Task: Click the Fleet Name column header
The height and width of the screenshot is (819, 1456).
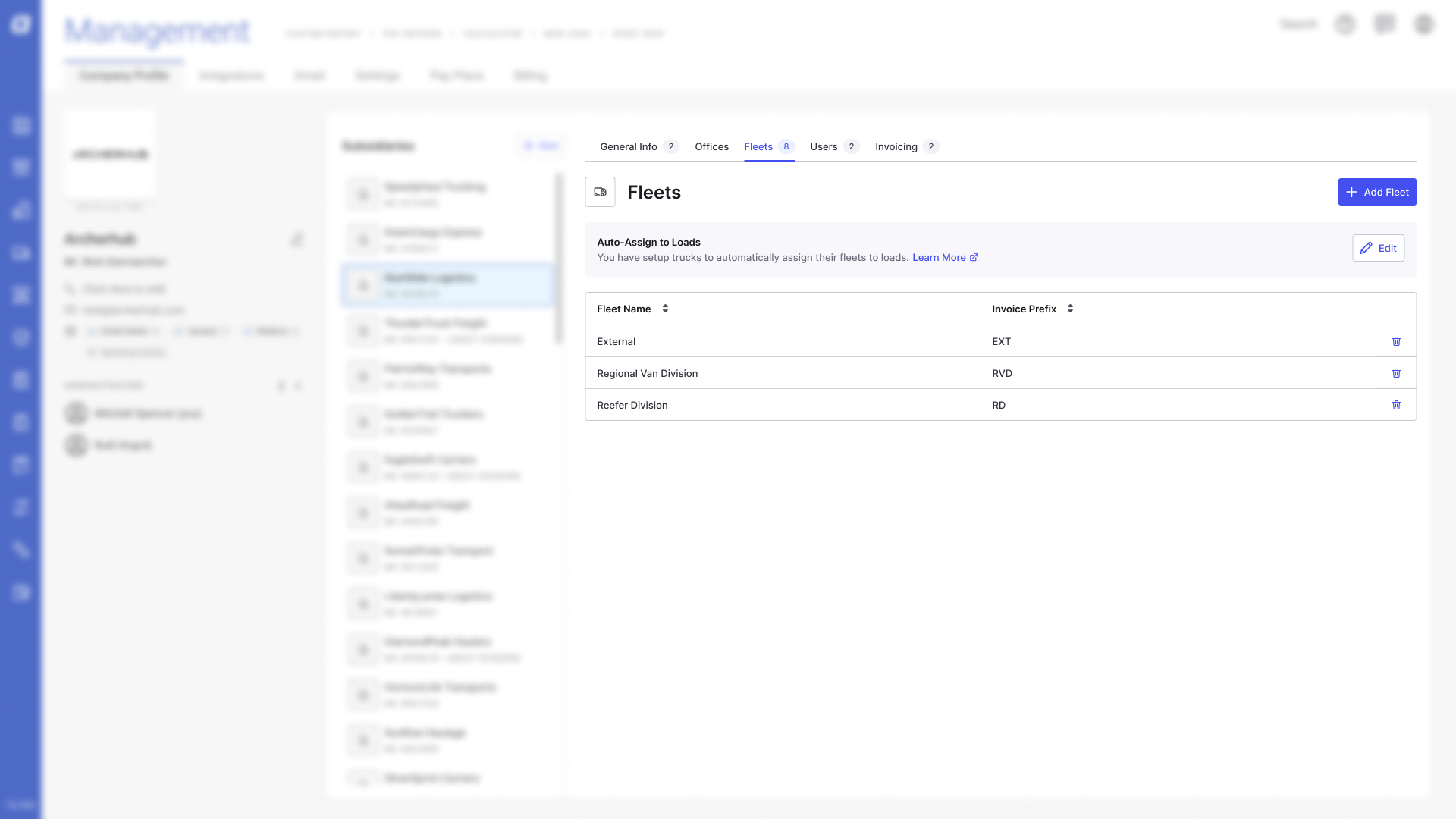Action: 623,309
